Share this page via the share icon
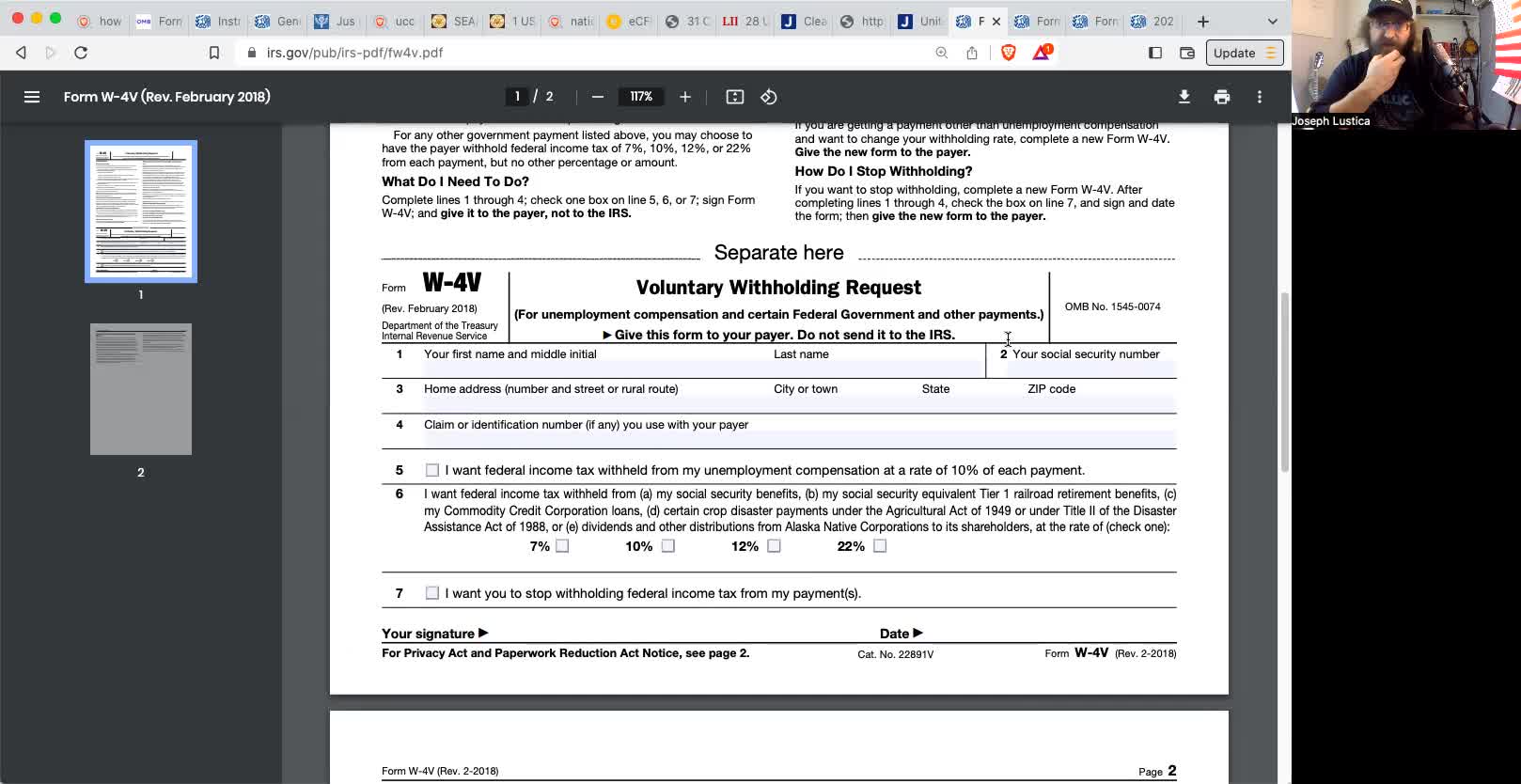 click(972, 53)
